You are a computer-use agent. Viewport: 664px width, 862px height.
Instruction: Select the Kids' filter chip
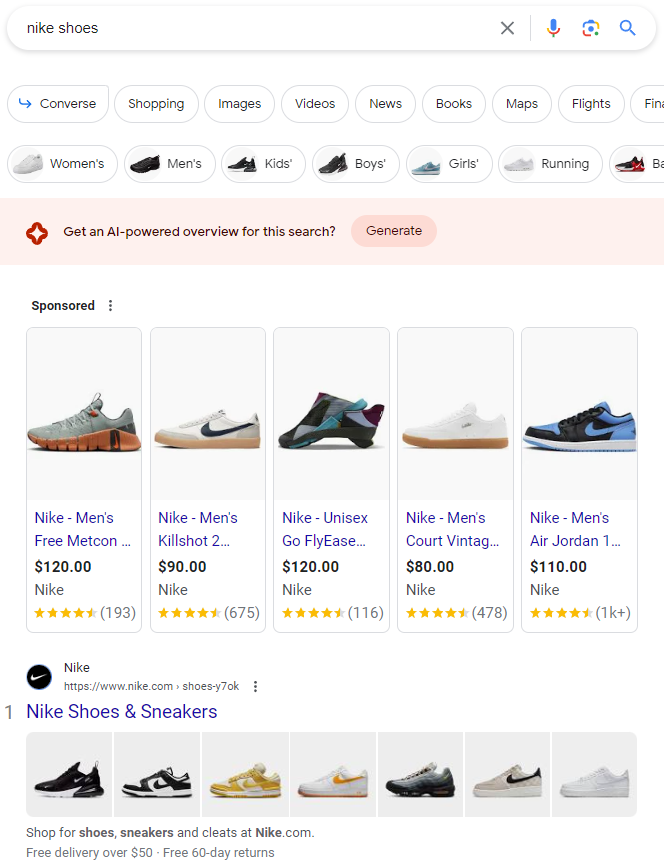click(263, 164)
